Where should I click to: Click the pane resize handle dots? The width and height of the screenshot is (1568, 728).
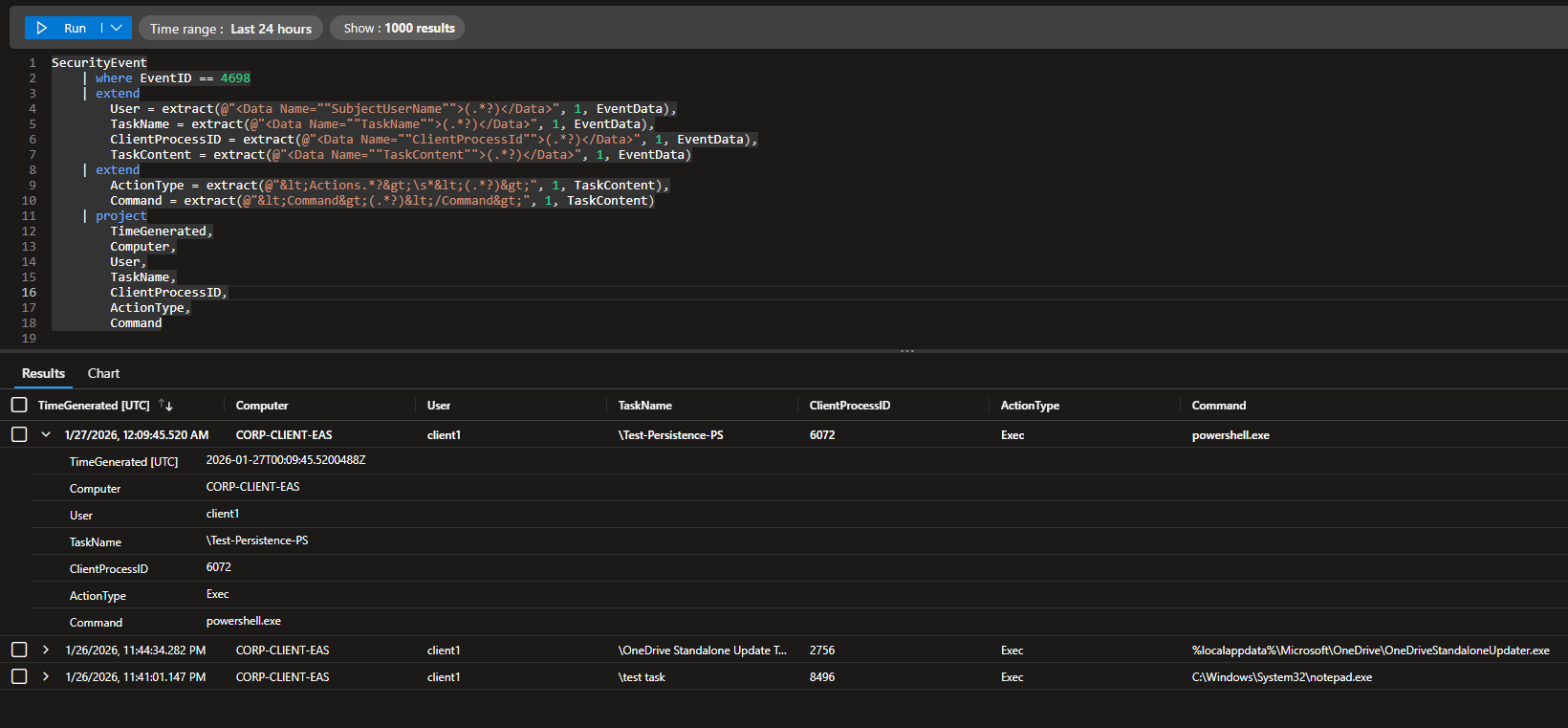coord(906,351)
